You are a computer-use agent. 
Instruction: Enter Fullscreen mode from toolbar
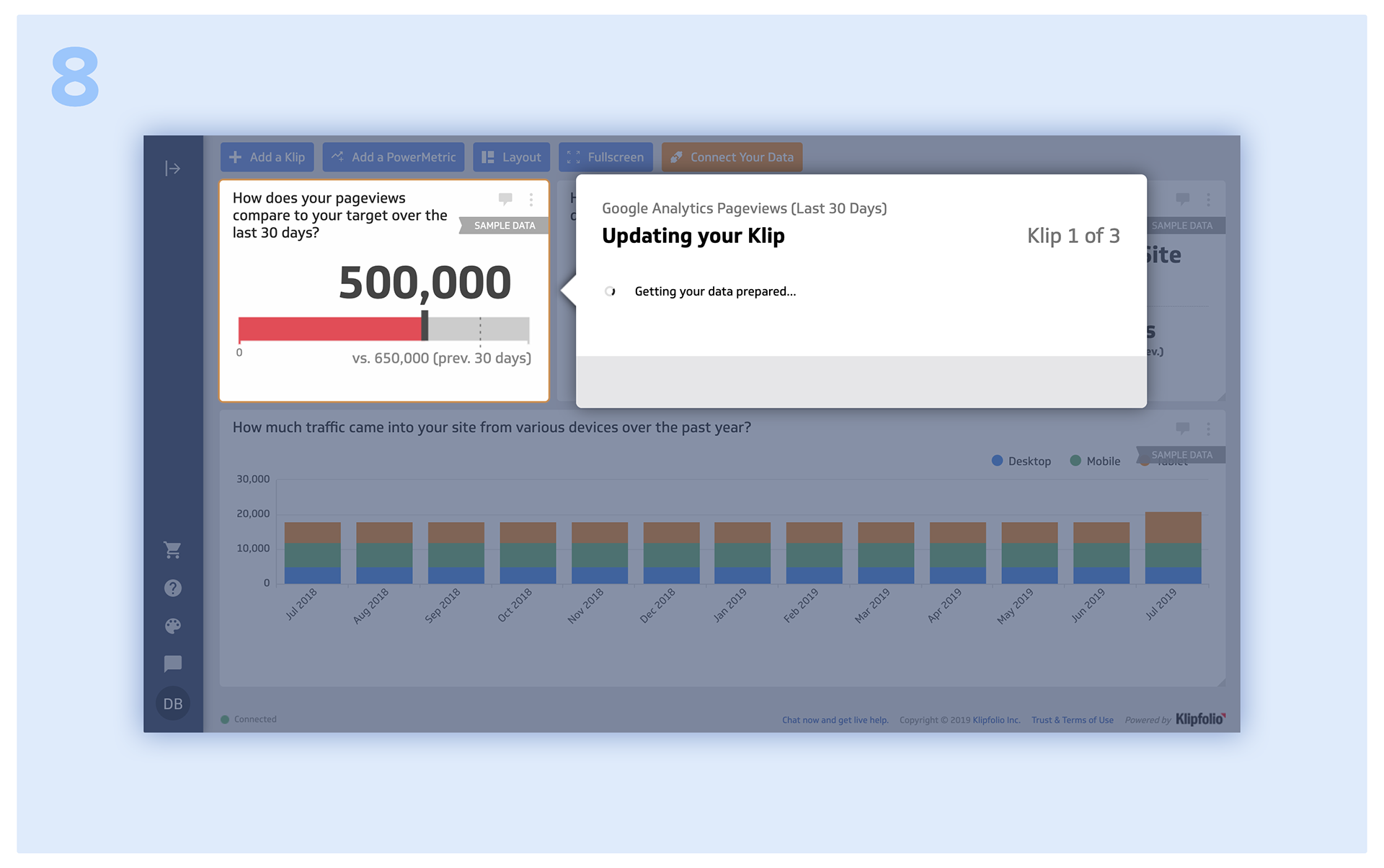[605, 157]
